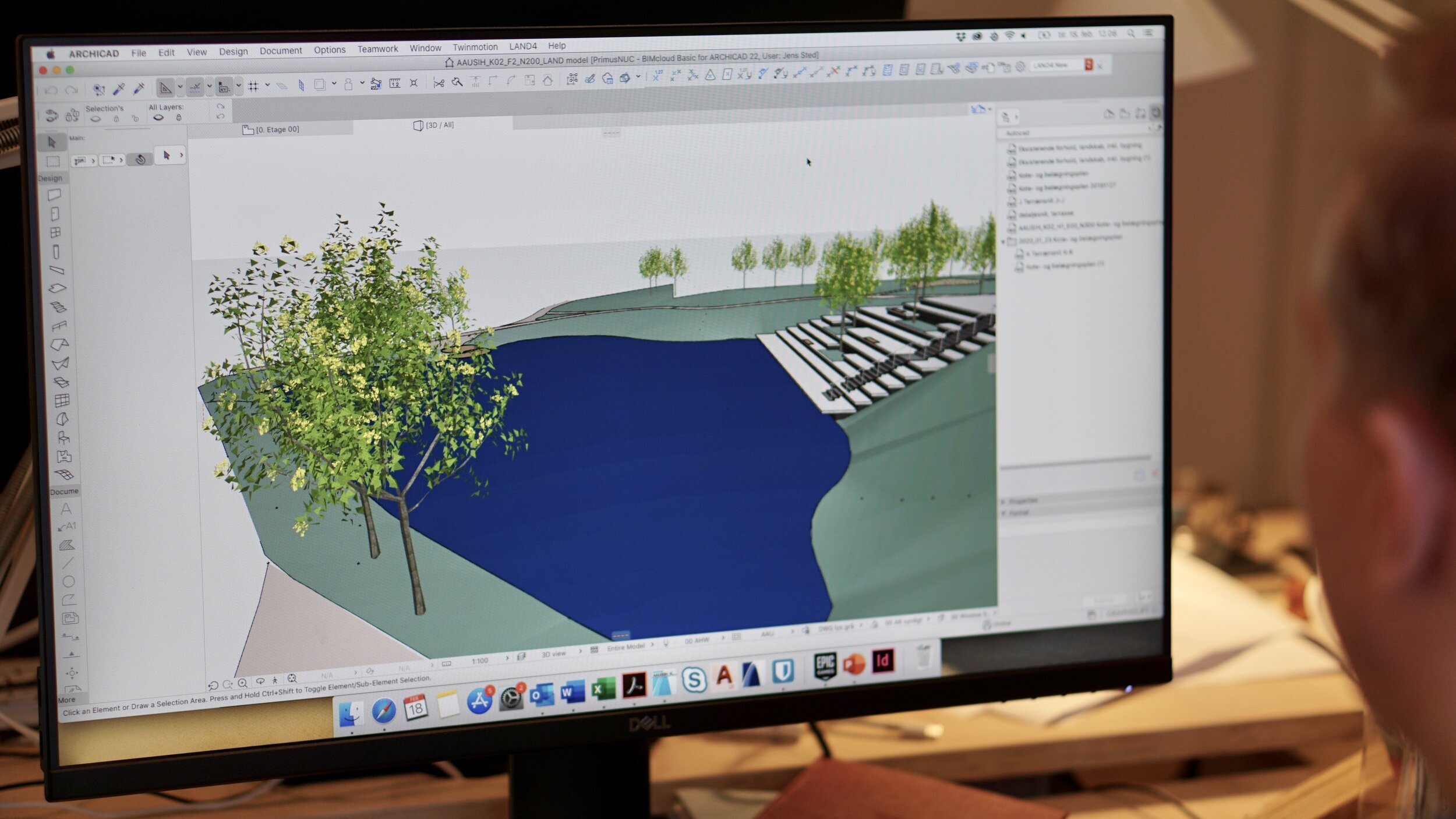This screenshot has height=819, width=1456.
Task: Click the Inject Parameters syringe icon
Action: tap(139, 88)
